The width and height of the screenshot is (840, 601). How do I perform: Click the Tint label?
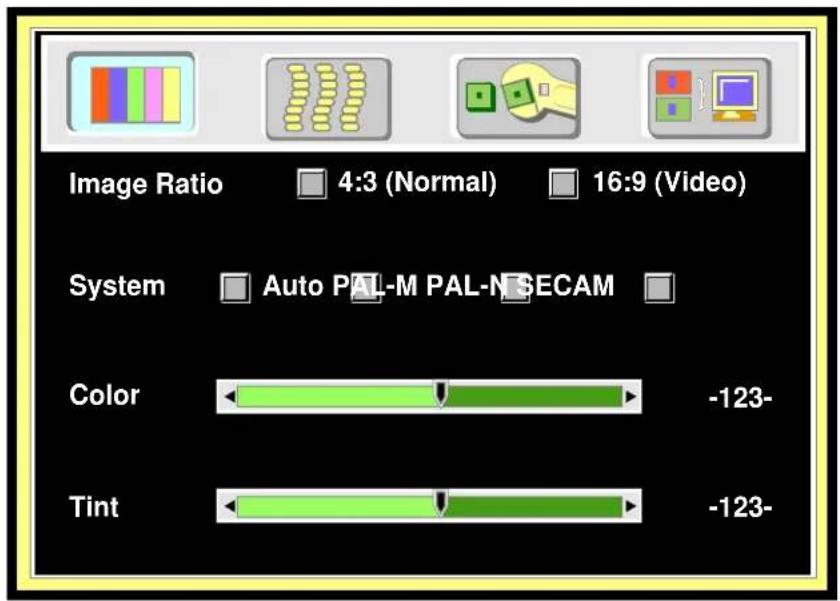[94, 507]
